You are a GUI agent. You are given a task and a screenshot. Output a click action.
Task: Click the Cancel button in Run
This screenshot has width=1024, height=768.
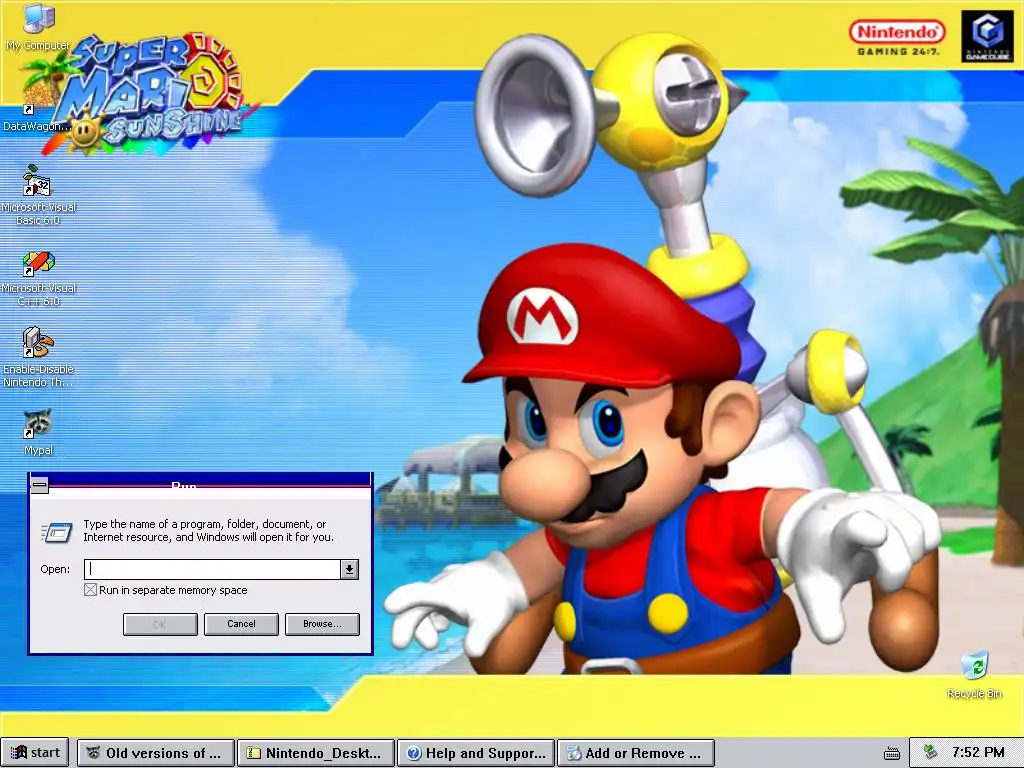coord(241,624)
